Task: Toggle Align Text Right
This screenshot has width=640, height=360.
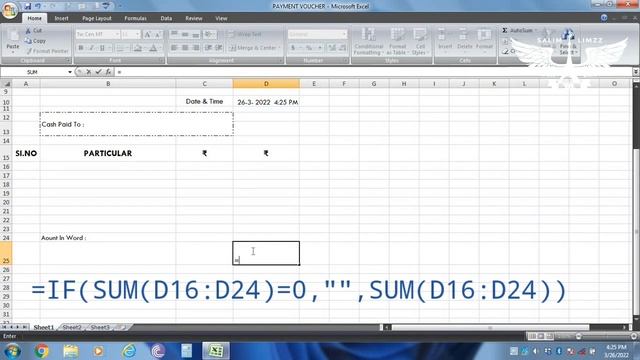Action: (196, 48)
